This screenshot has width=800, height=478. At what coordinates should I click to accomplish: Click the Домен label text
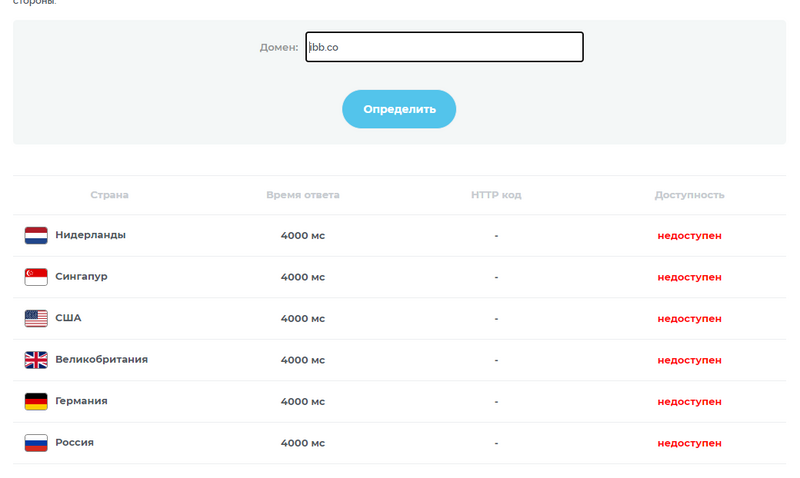point(279,47)
